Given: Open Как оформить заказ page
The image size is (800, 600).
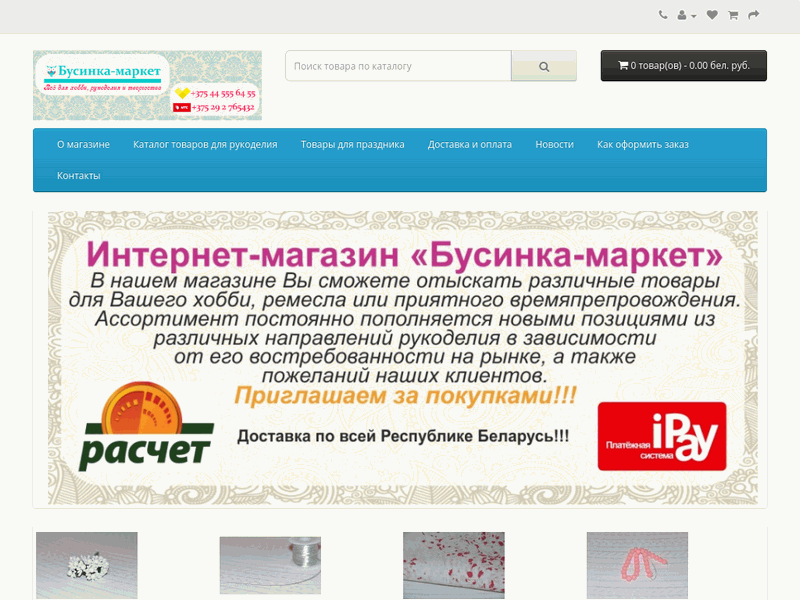Looking at the screenshot, I should [x=643, y=144].
